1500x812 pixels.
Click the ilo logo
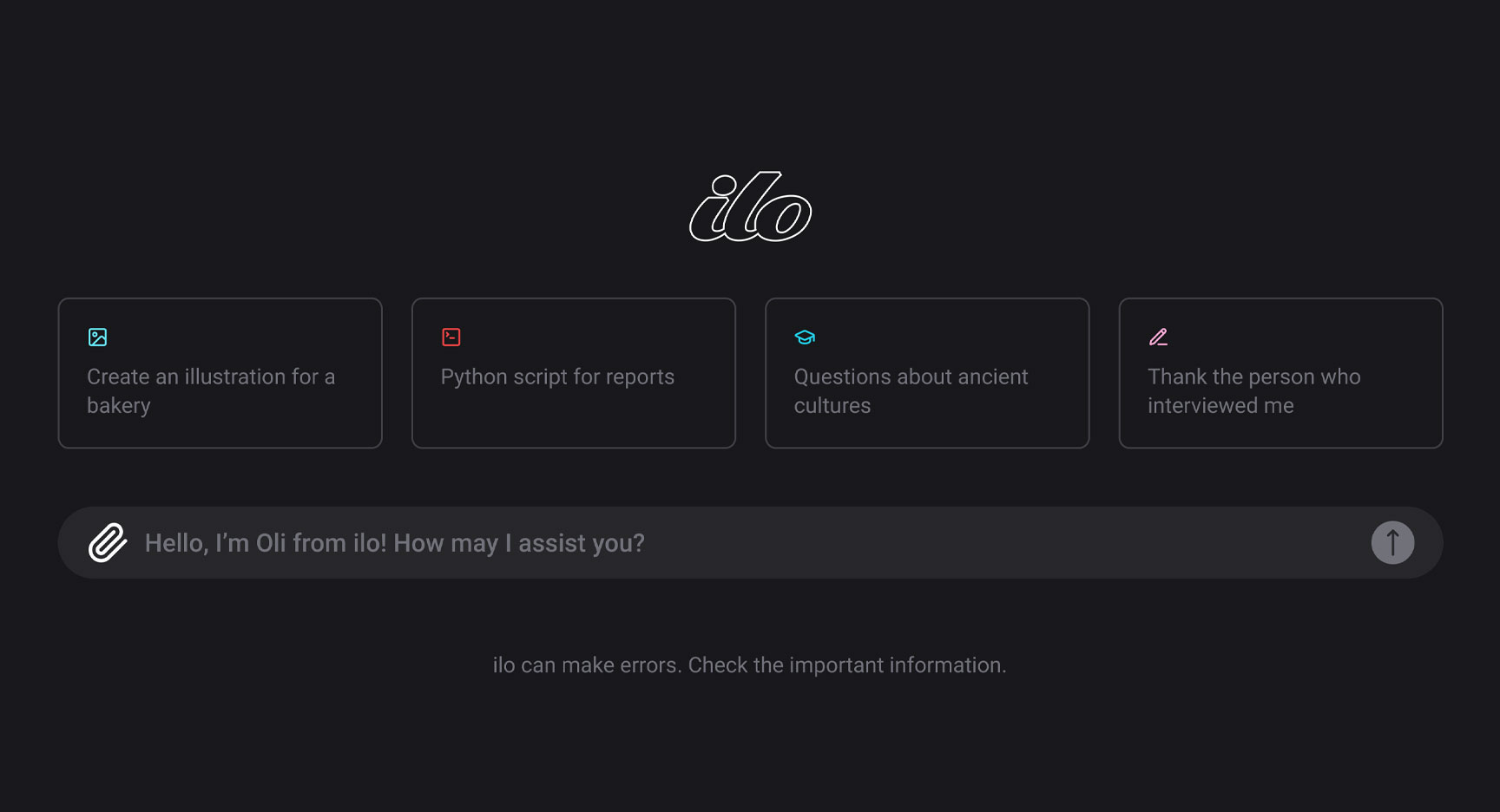tap(750, 206)
